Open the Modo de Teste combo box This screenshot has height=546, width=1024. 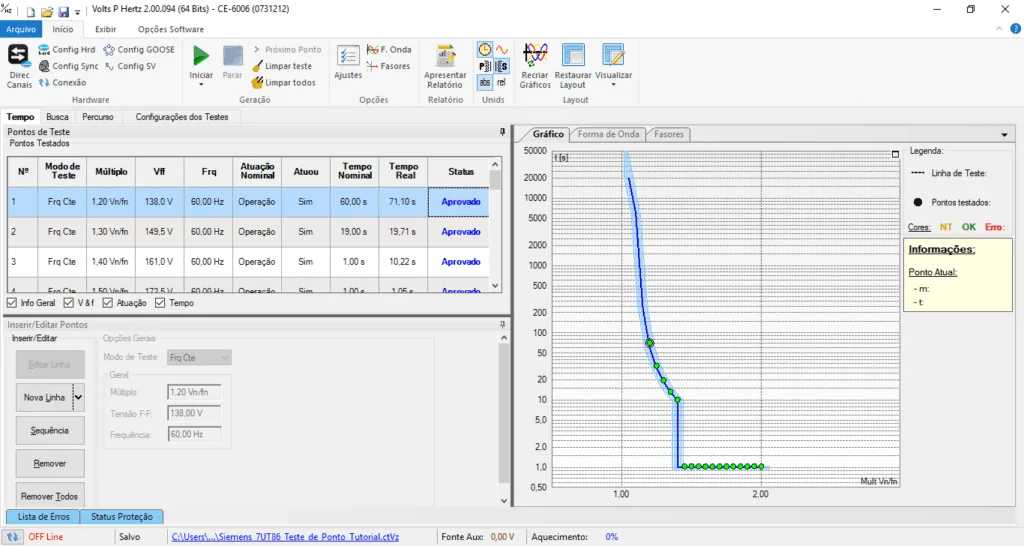pos(199,357)
